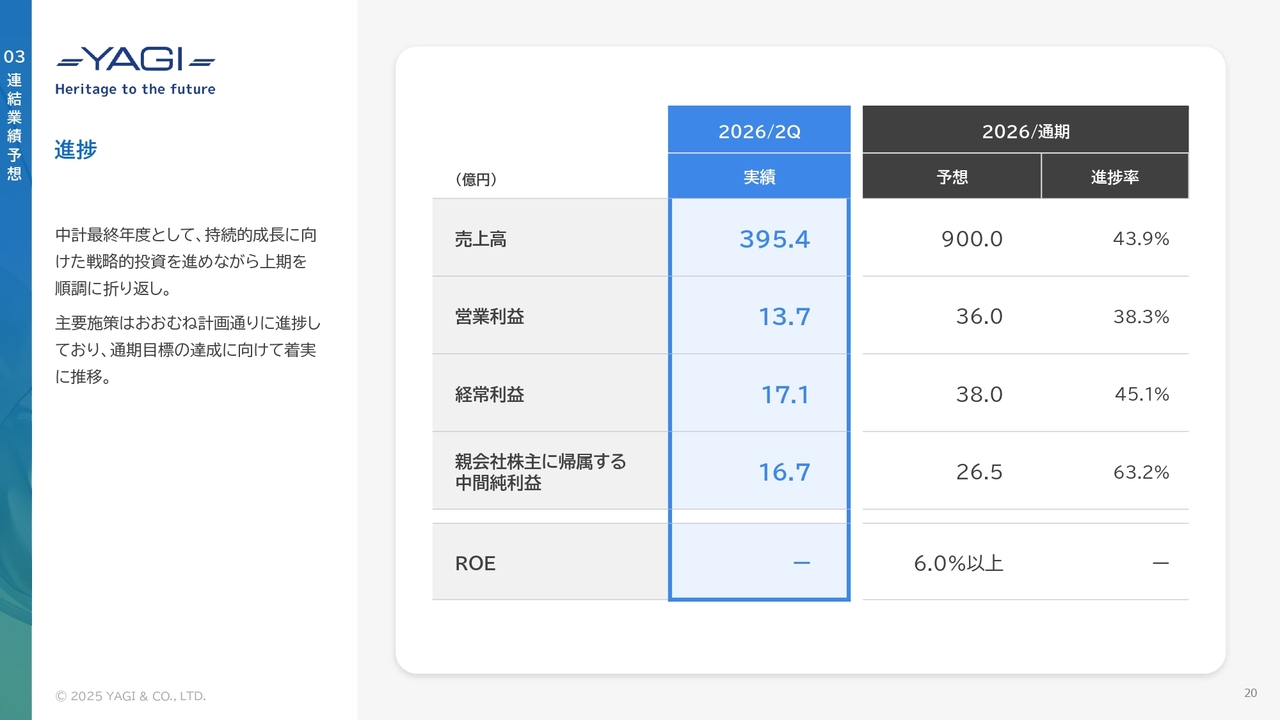
Task: Click the 進捗率 subheader cell
Action: click(1114, 177)
